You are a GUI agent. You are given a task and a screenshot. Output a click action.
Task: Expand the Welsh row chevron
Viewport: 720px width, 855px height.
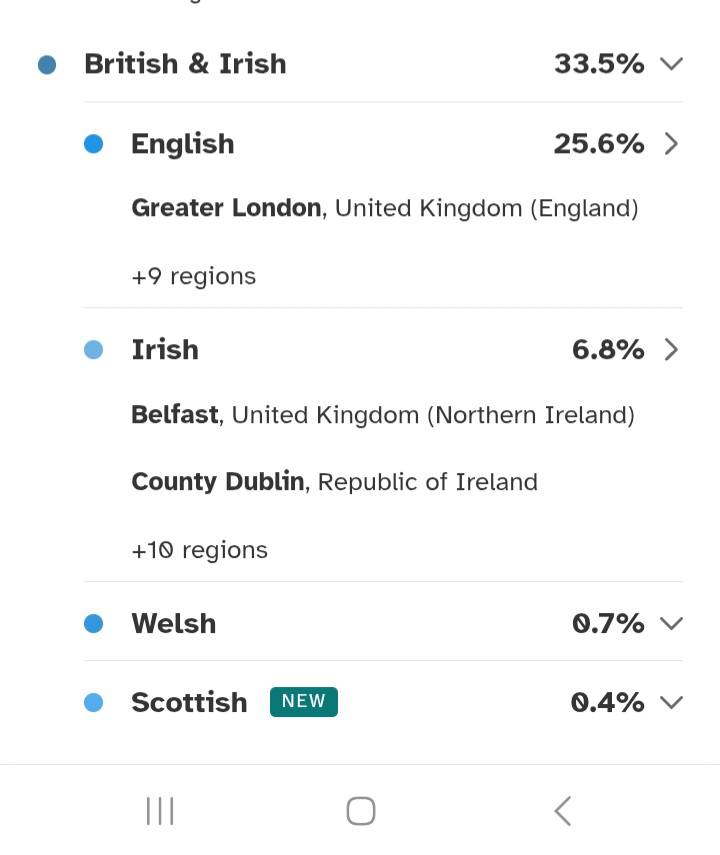671,624
